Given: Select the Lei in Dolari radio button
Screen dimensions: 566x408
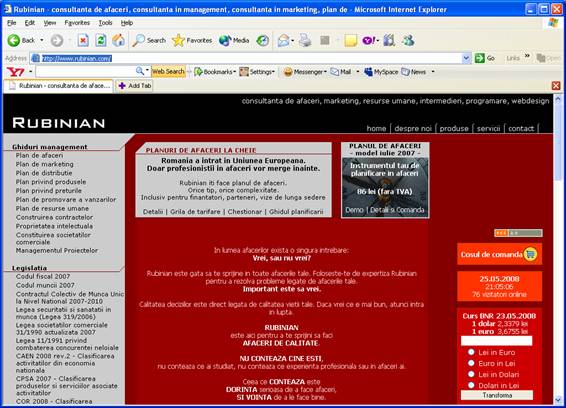Looking at the screenshot, I should click(471, 374).
